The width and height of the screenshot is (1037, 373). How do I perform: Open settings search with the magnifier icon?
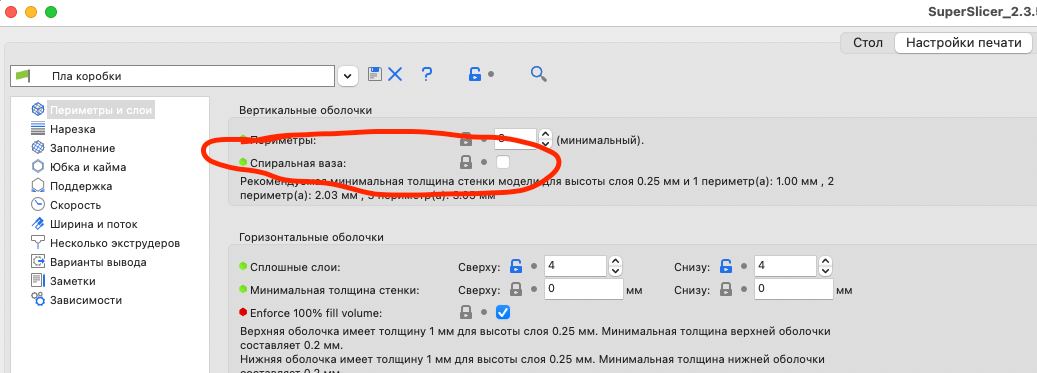(x=538, y=74)
